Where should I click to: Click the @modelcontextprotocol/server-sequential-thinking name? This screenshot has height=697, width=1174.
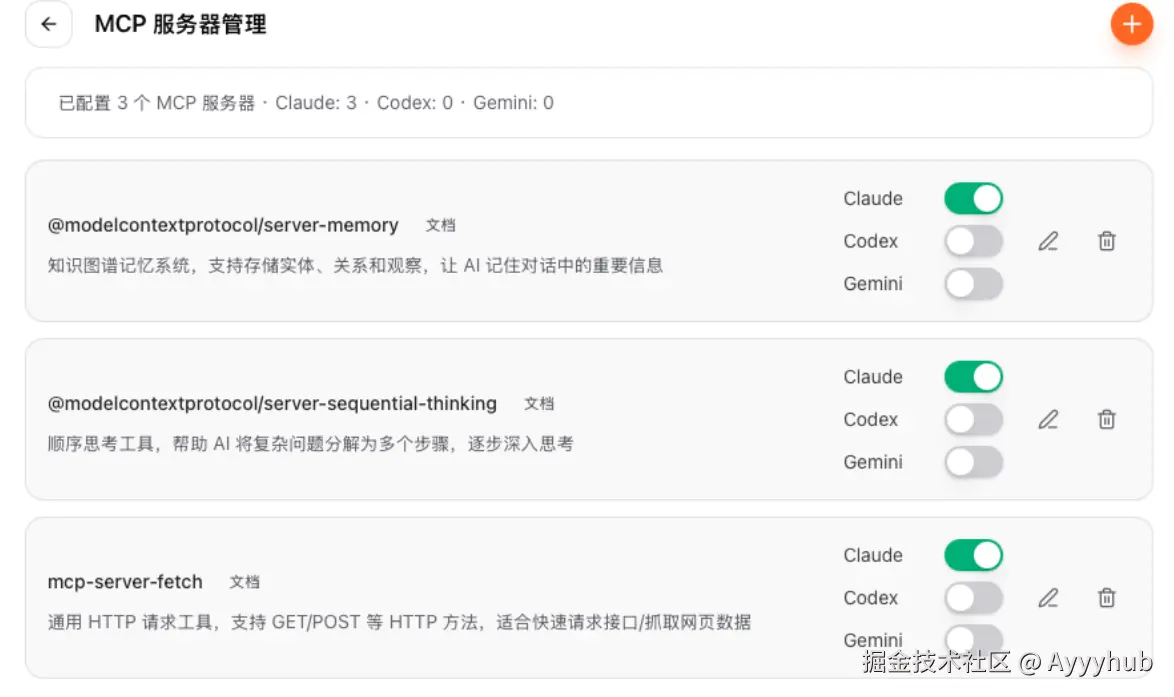[x=272, y=404]
